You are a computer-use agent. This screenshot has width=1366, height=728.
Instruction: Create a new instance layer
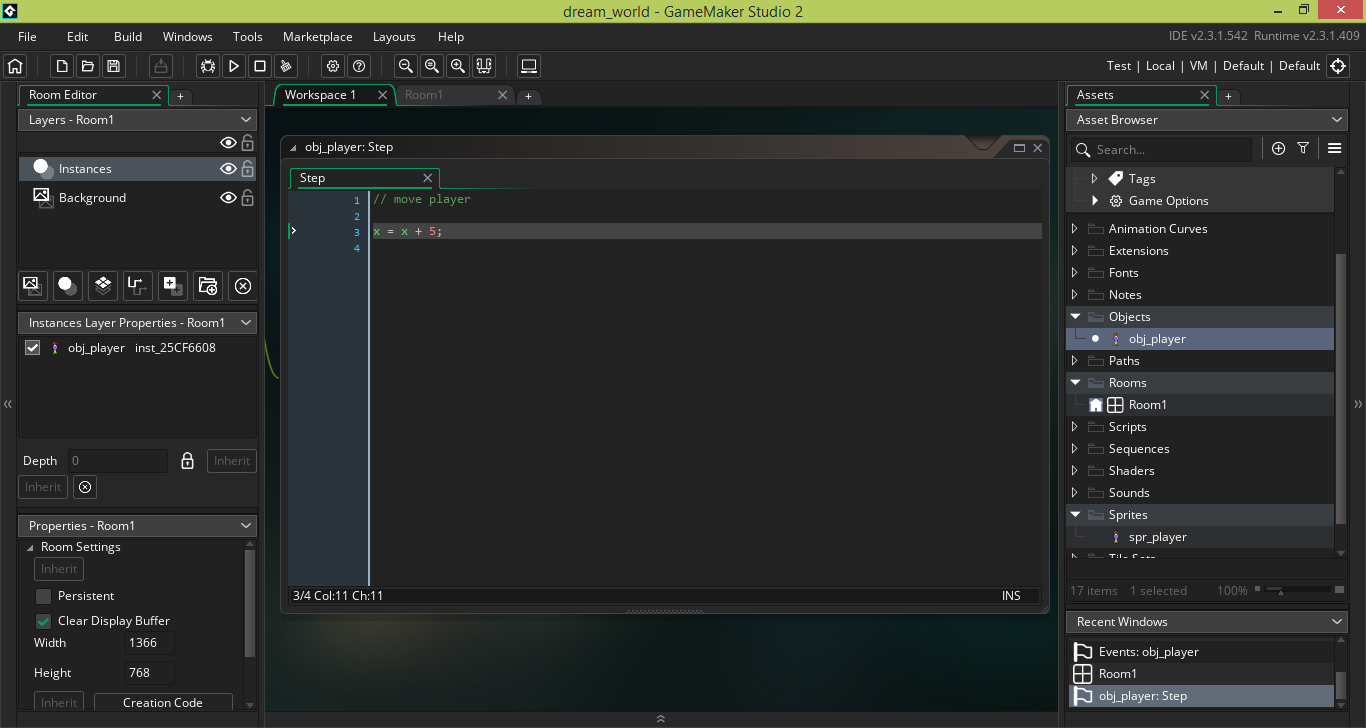tap(68, 285)
